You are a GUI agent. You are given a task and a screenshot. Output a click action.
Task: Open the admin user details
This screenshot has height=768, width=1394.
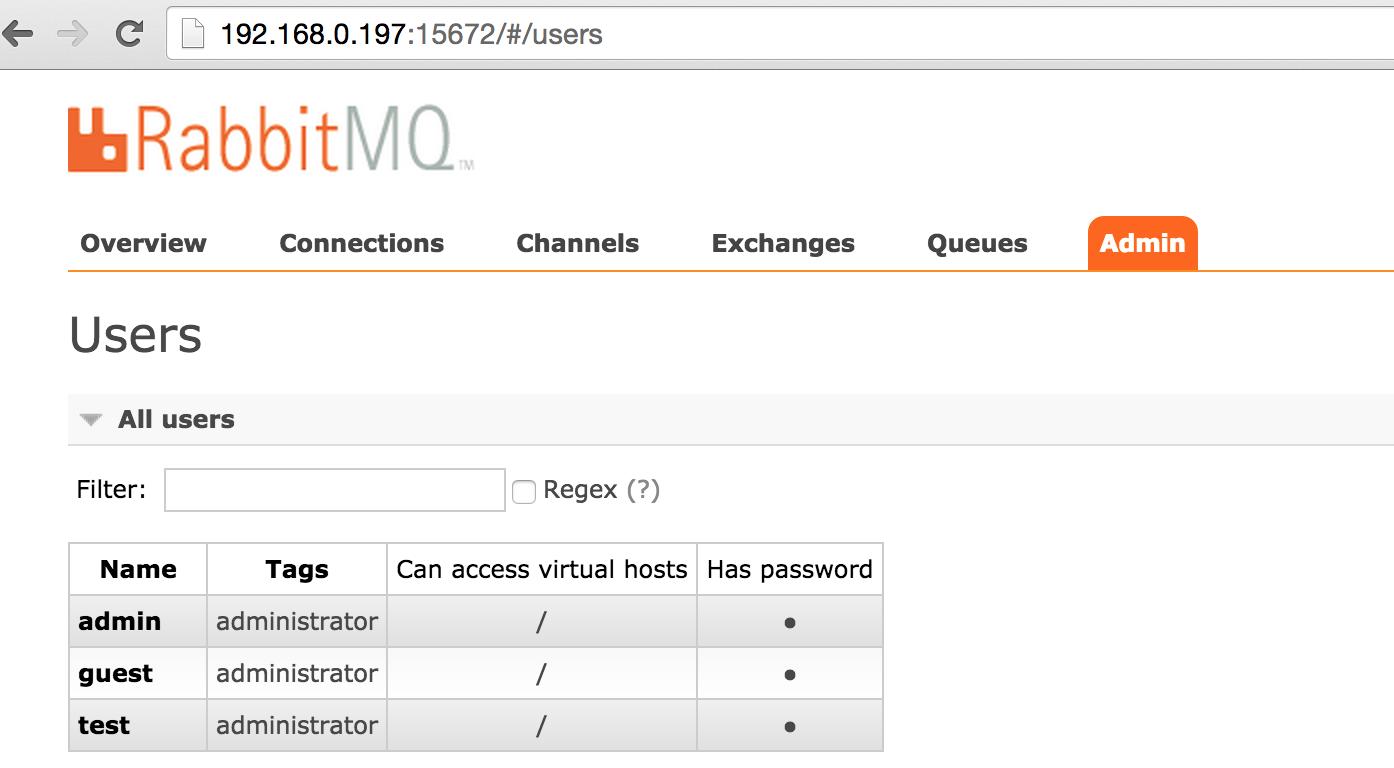click(119, 621)
